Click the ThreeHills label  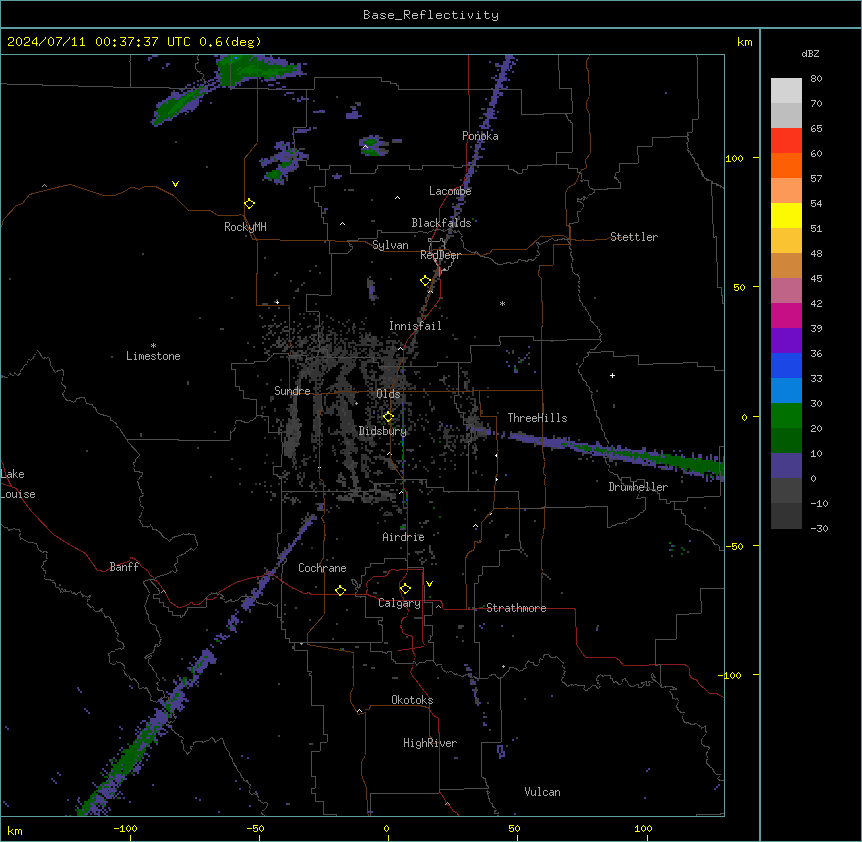click(537, 418)
